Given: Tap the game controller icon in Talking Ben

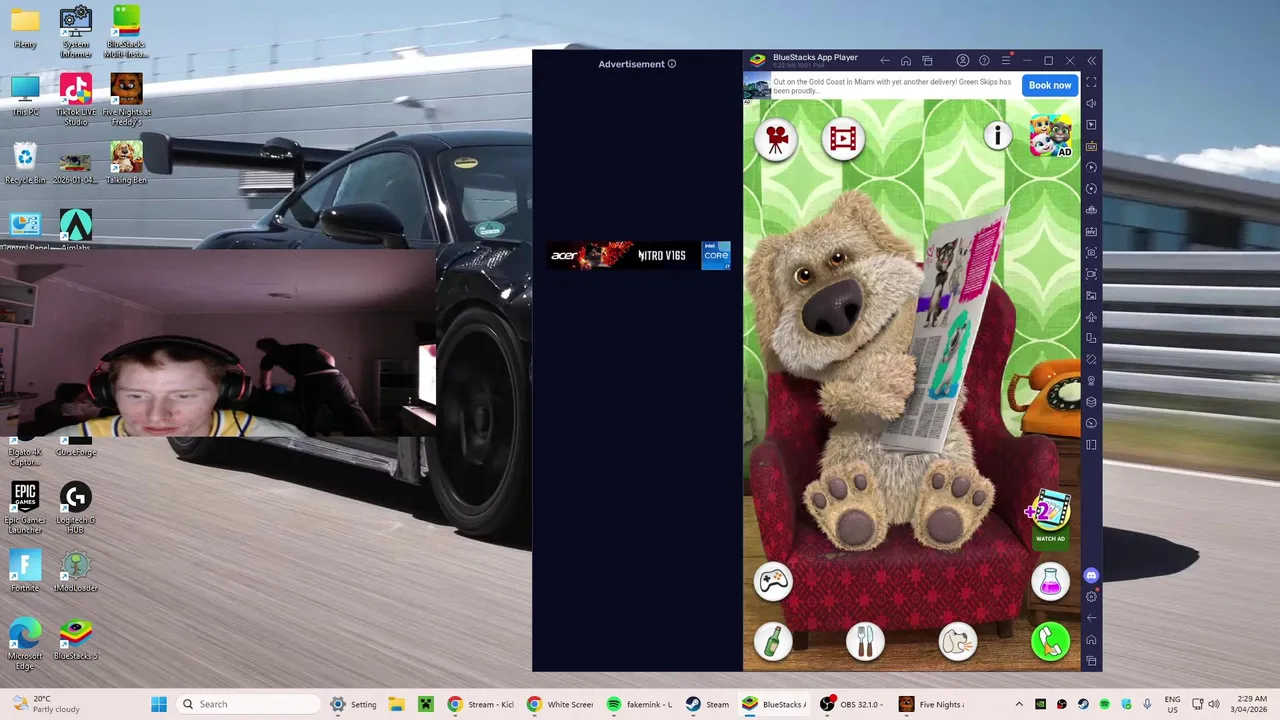Looking at the screenshot, I should coord(773,581).
